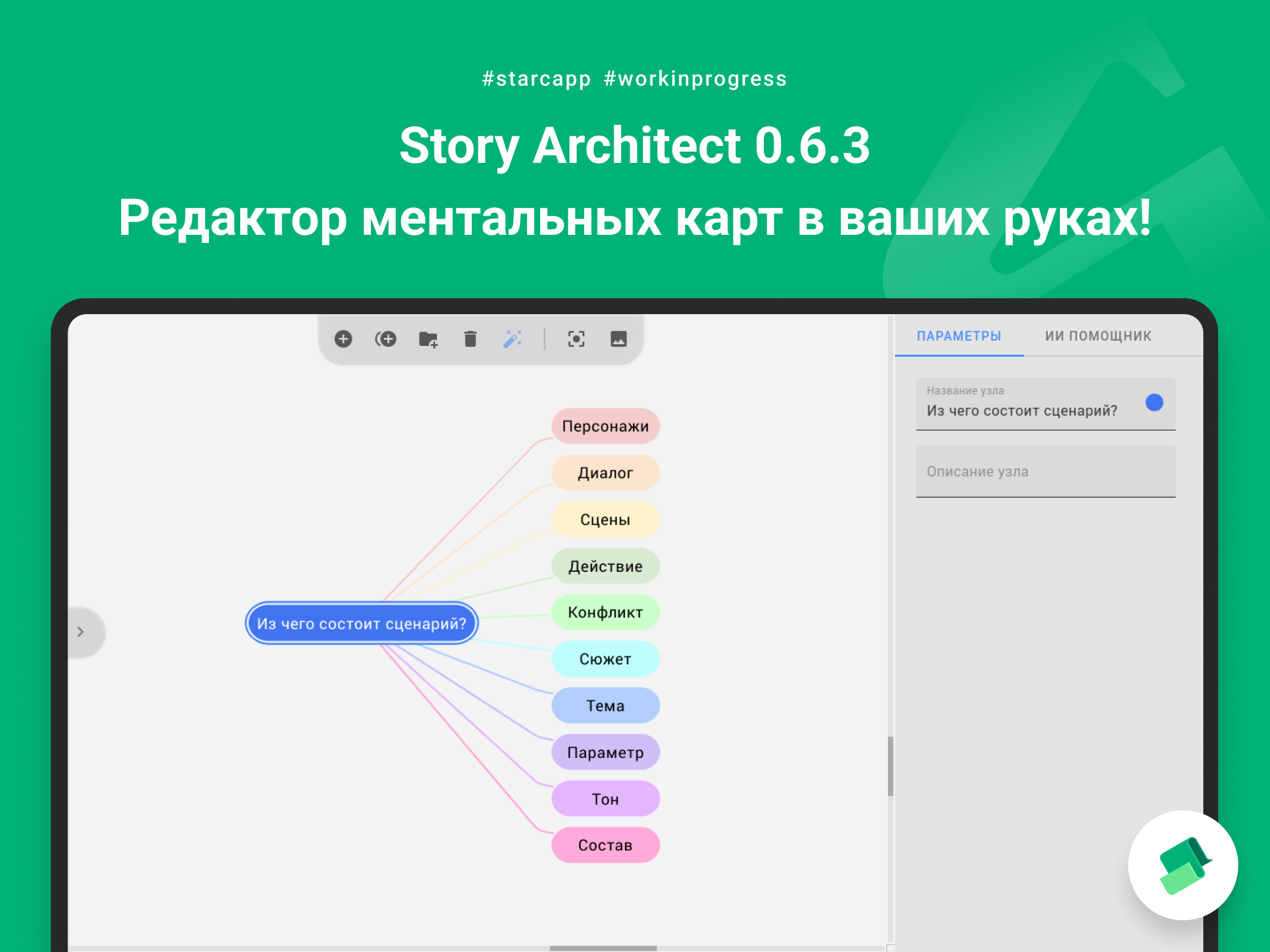Select the Действие node
Screen dimensions: 1270x952
tap(605, 566)
